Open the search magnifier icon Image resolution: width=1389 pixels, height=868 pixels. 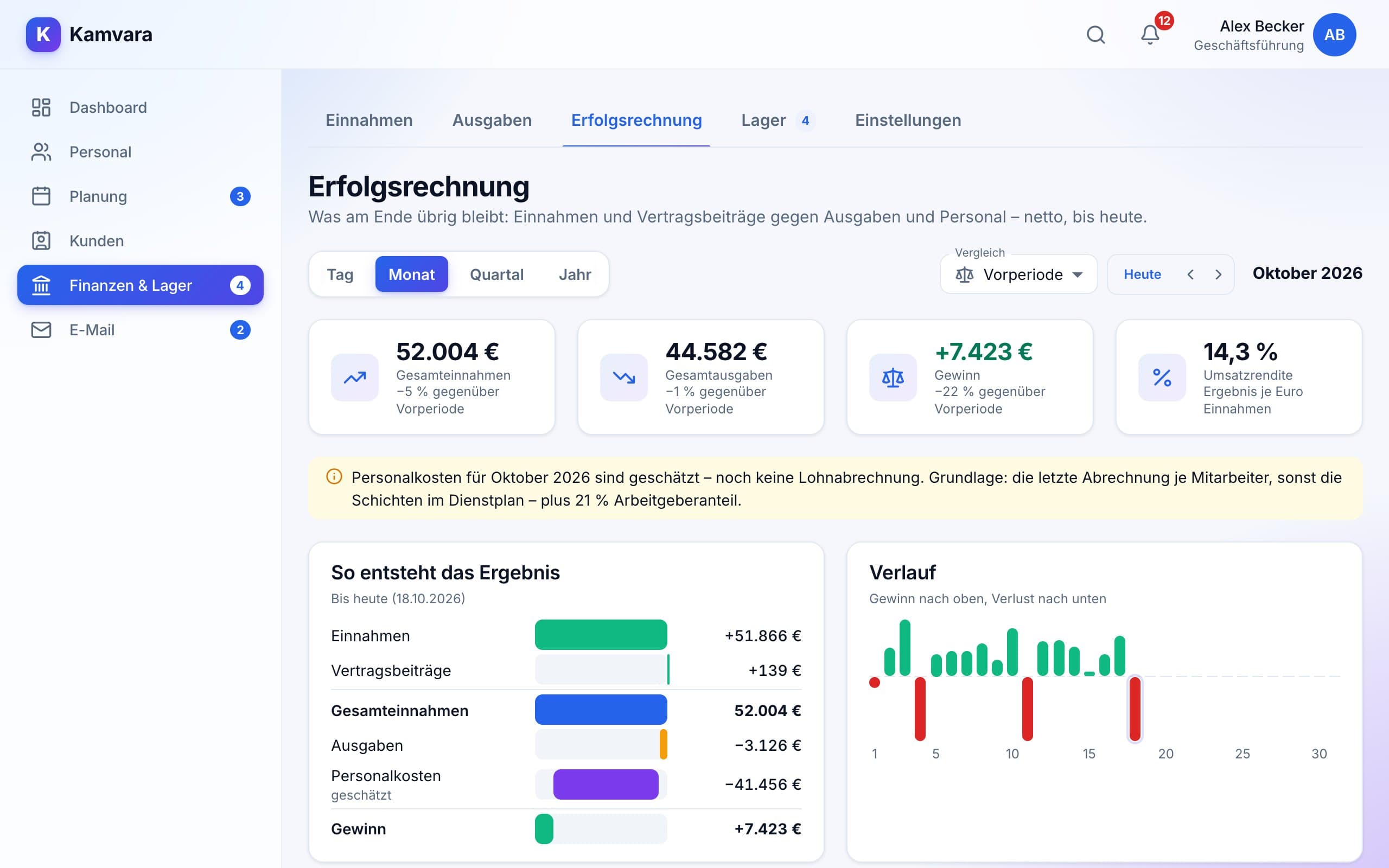(x=1095, y=34)
